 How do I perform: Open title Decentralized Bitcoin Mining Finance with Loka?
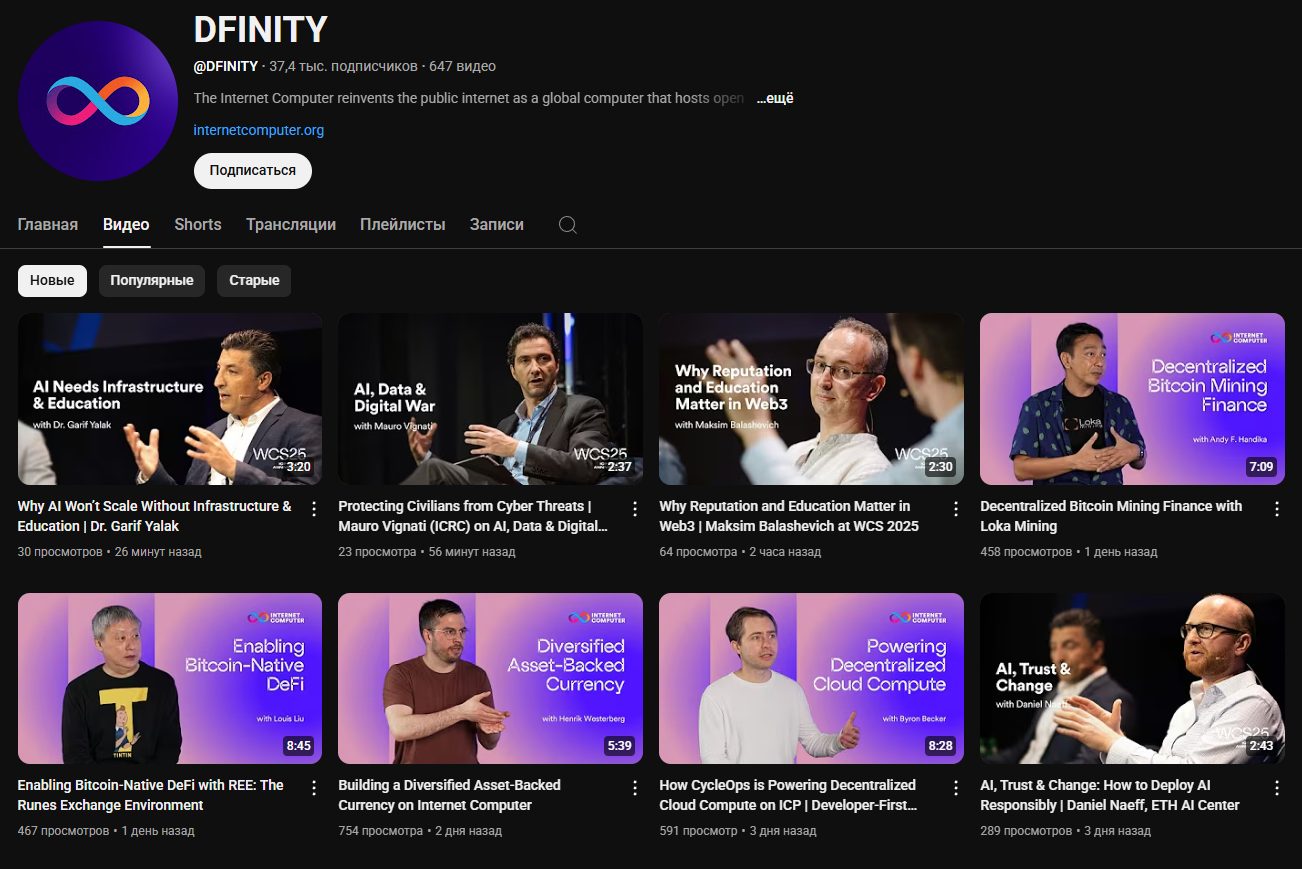pyautogui.click(x=1111, y=516)
